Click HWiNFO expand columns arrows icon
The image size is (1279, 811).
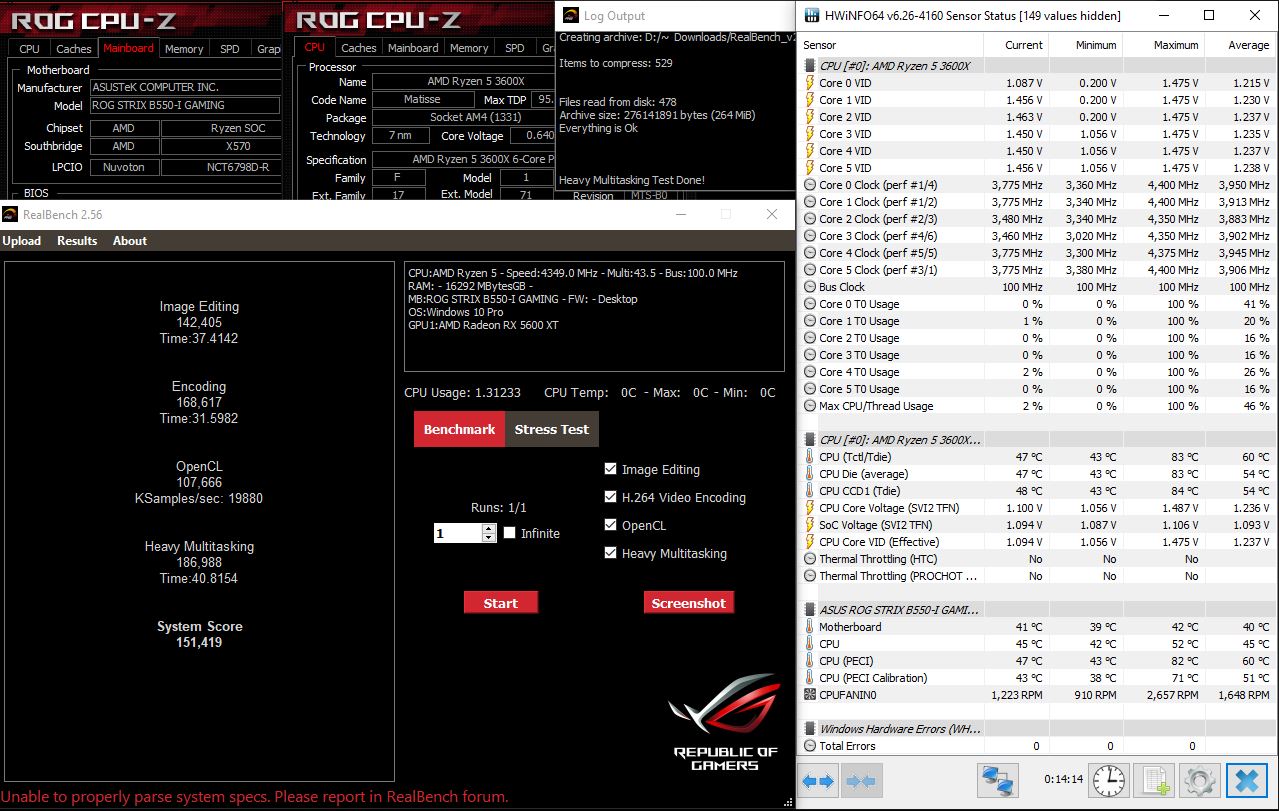tap(818, 779)
